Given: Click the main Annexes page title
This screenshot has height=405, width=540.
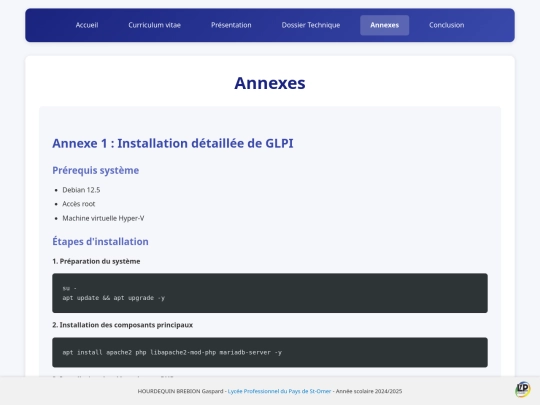Looking at the screenshot, I should [270, 83].
